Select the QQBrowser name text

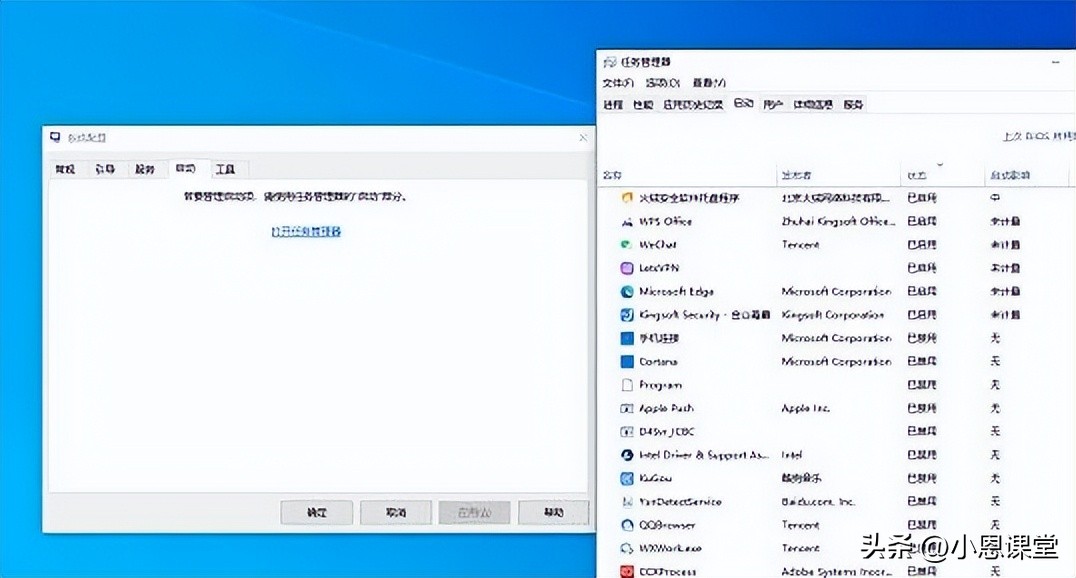tap(667, 524)
